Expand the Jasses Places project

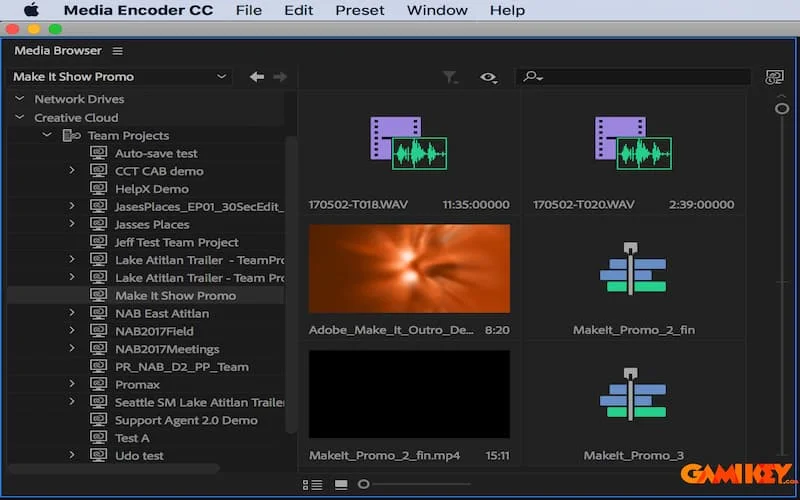72,224
